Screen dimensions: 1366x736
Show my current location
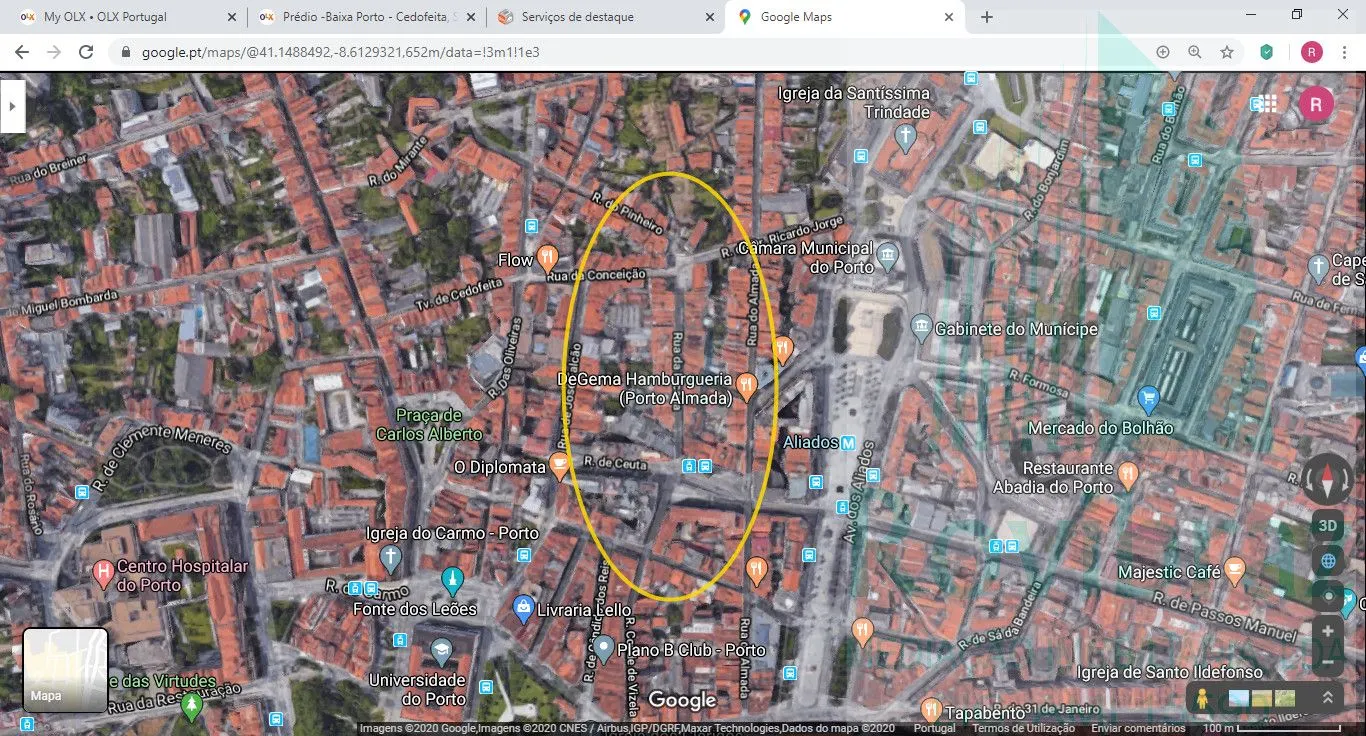[1328, 597]
